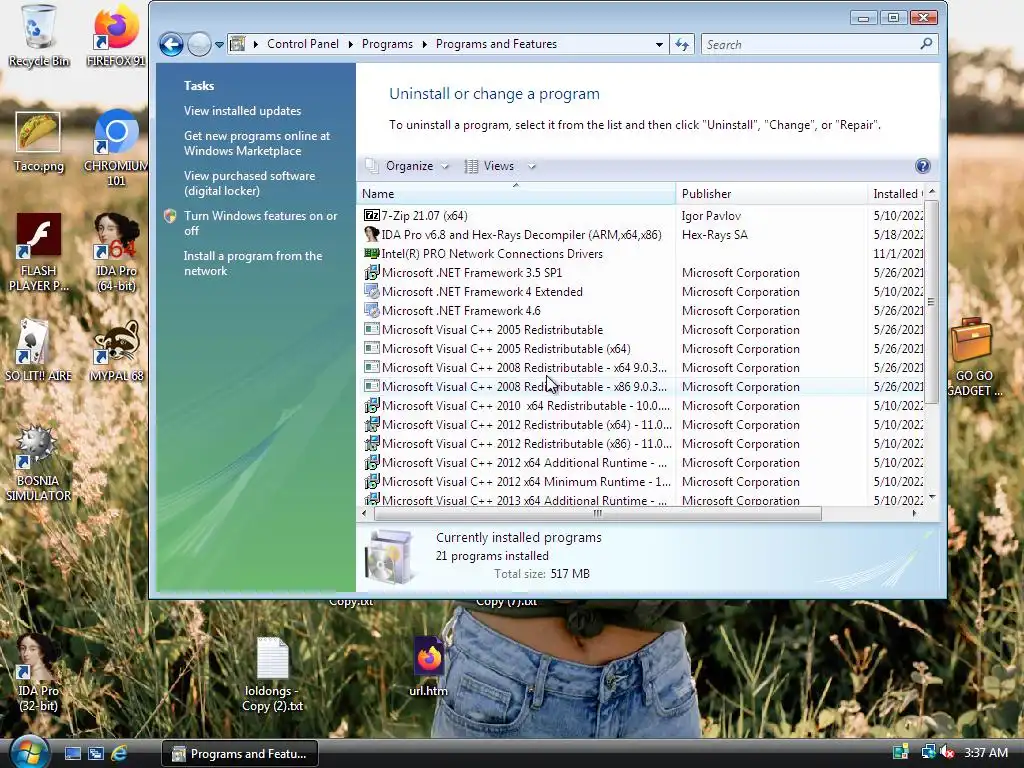The image size is (1024, 768).
Task: Open View installed updates
Action: click(242, 111)
